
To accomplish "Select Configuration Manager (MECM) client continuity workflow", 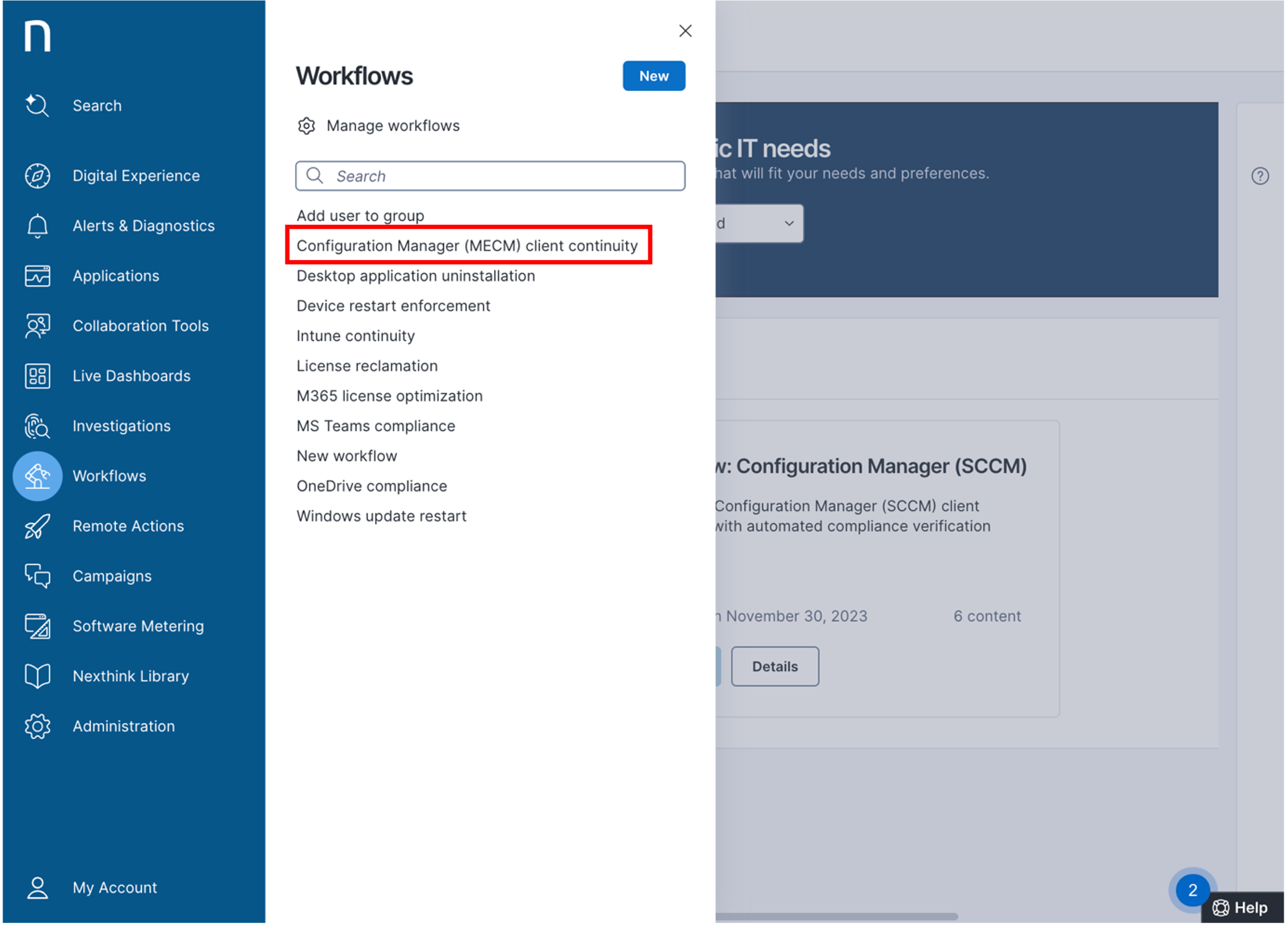I will [467, 245].
